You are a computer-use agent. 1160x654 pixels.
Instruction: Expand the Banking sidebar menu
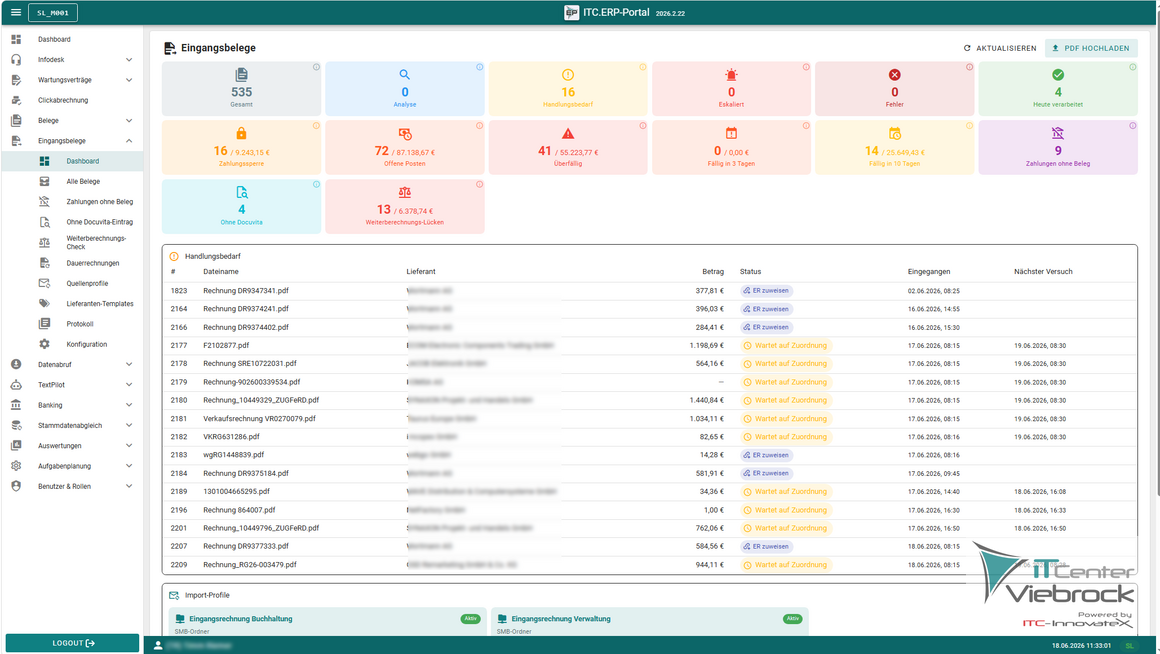tap(72, 405)
